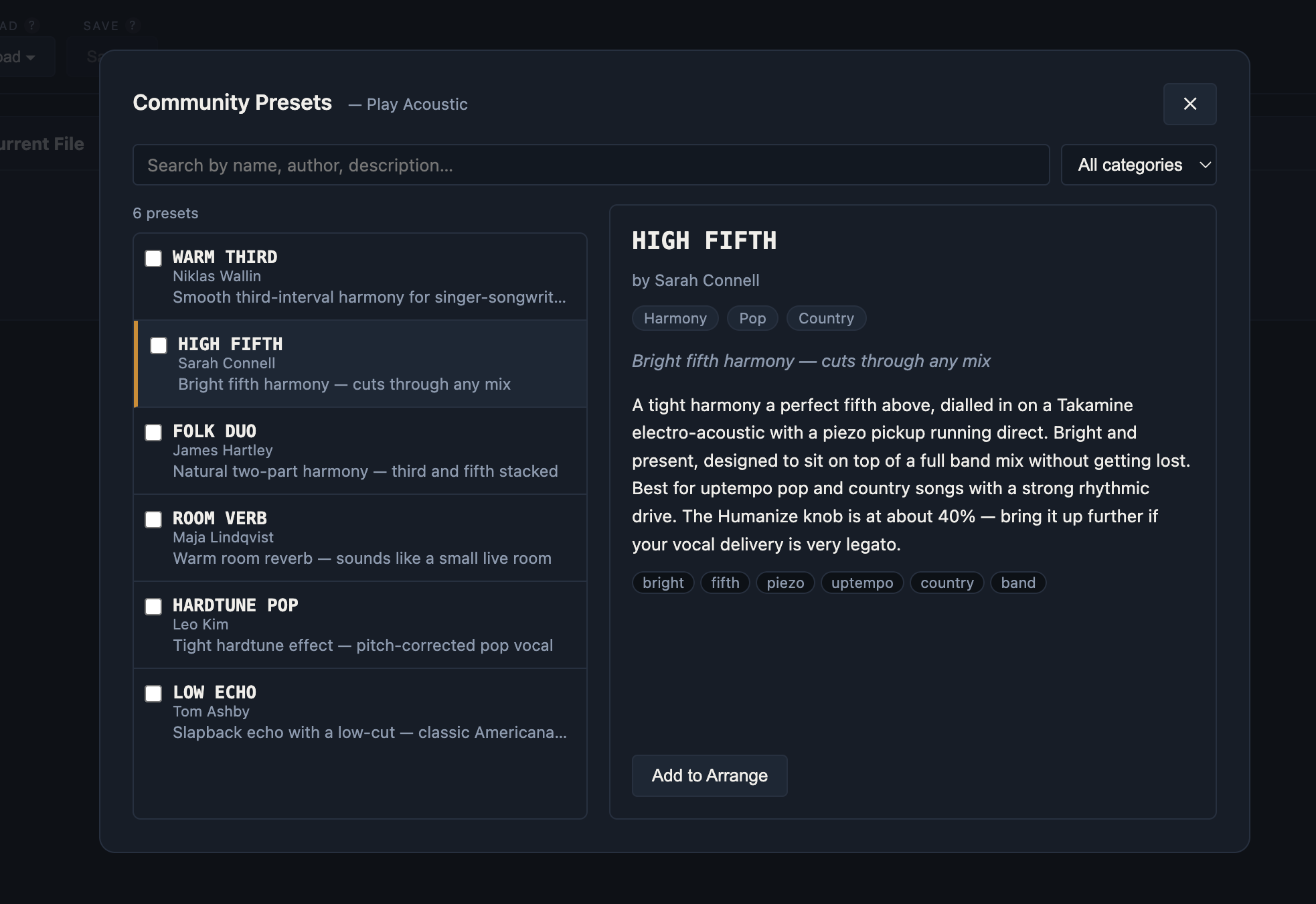Check the LOW ECHO preset box
Screen dimensions: 1316x904
(153, 694)
